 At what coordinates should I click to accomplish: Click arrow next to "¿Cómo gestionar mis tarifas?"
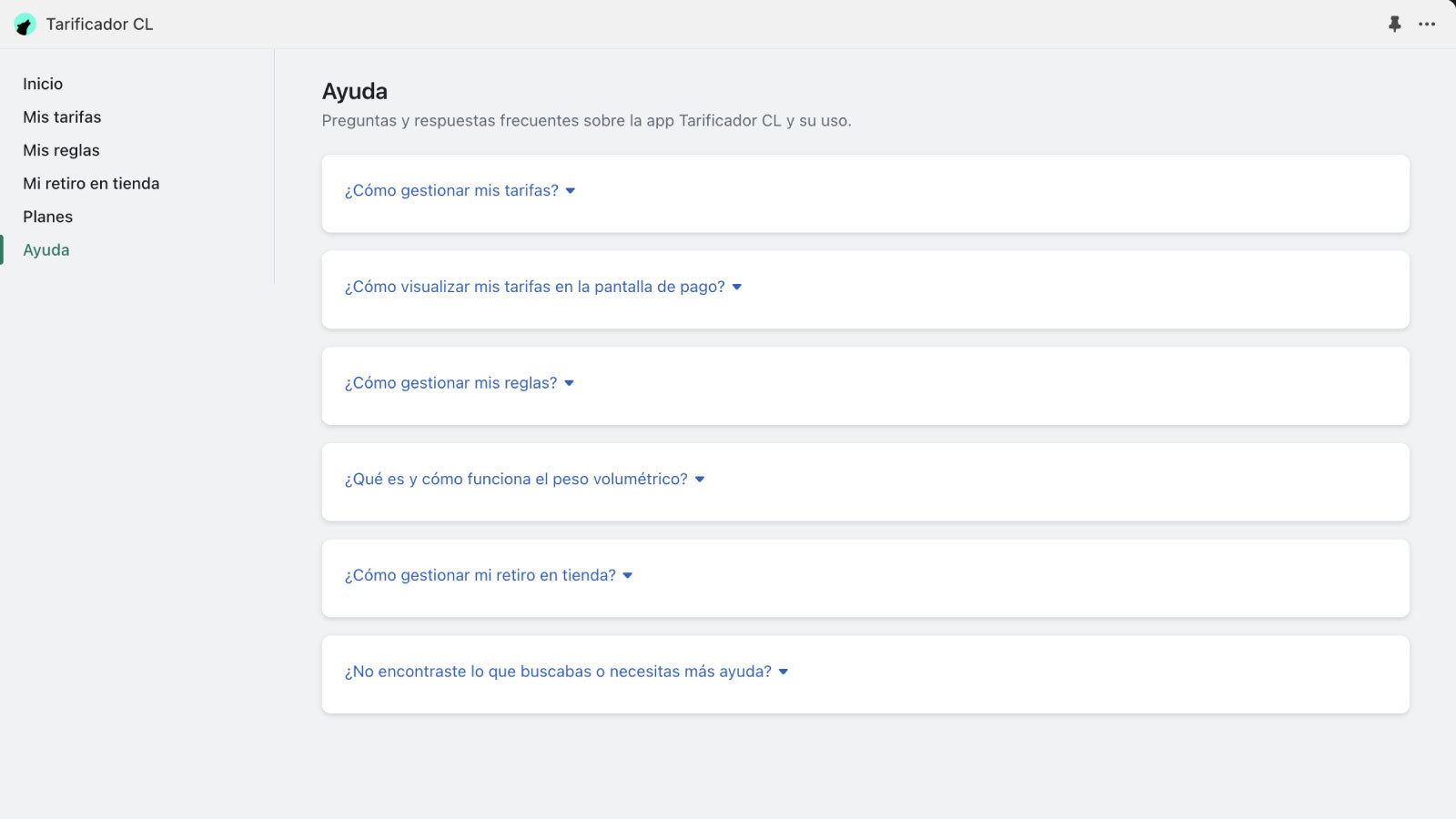(571, 191)
